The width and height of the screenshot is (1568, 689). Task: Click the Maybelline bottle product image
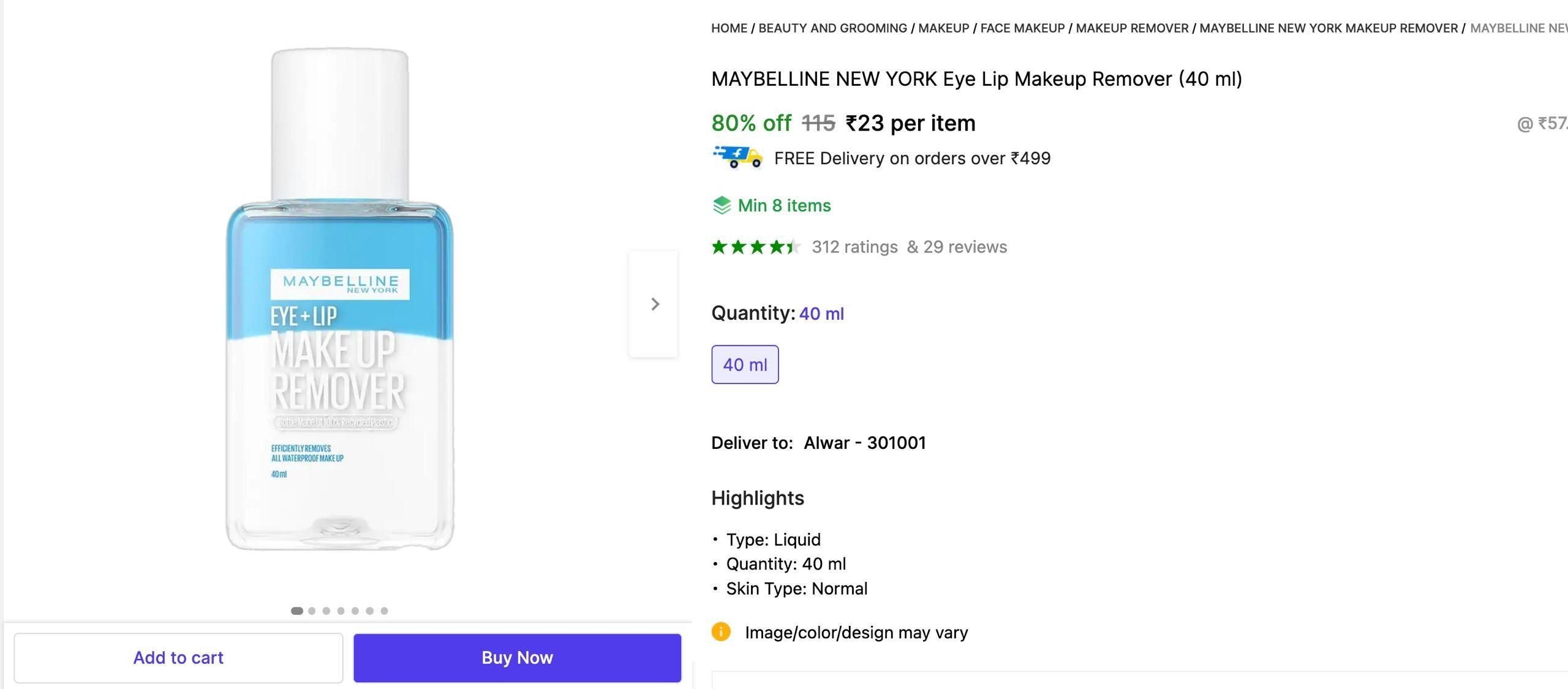340,299
